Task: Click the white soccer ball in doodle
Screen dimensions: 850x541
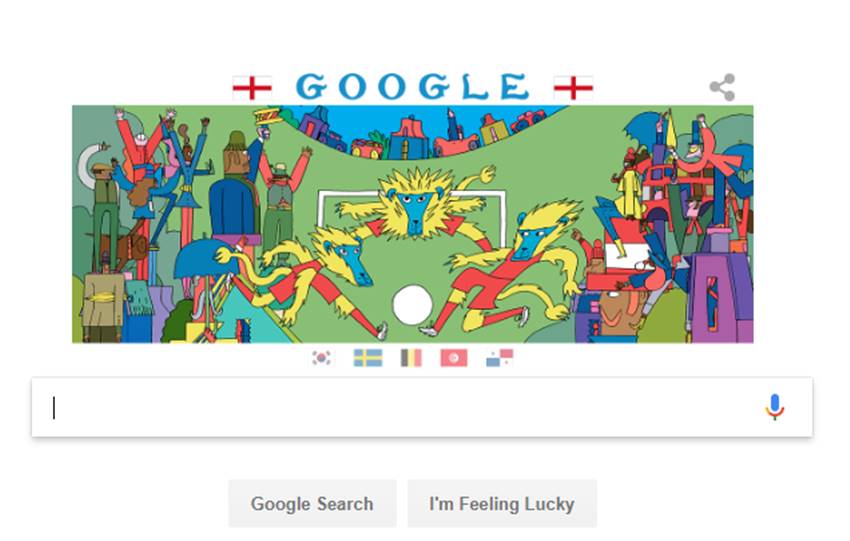Action: (413, 305)
